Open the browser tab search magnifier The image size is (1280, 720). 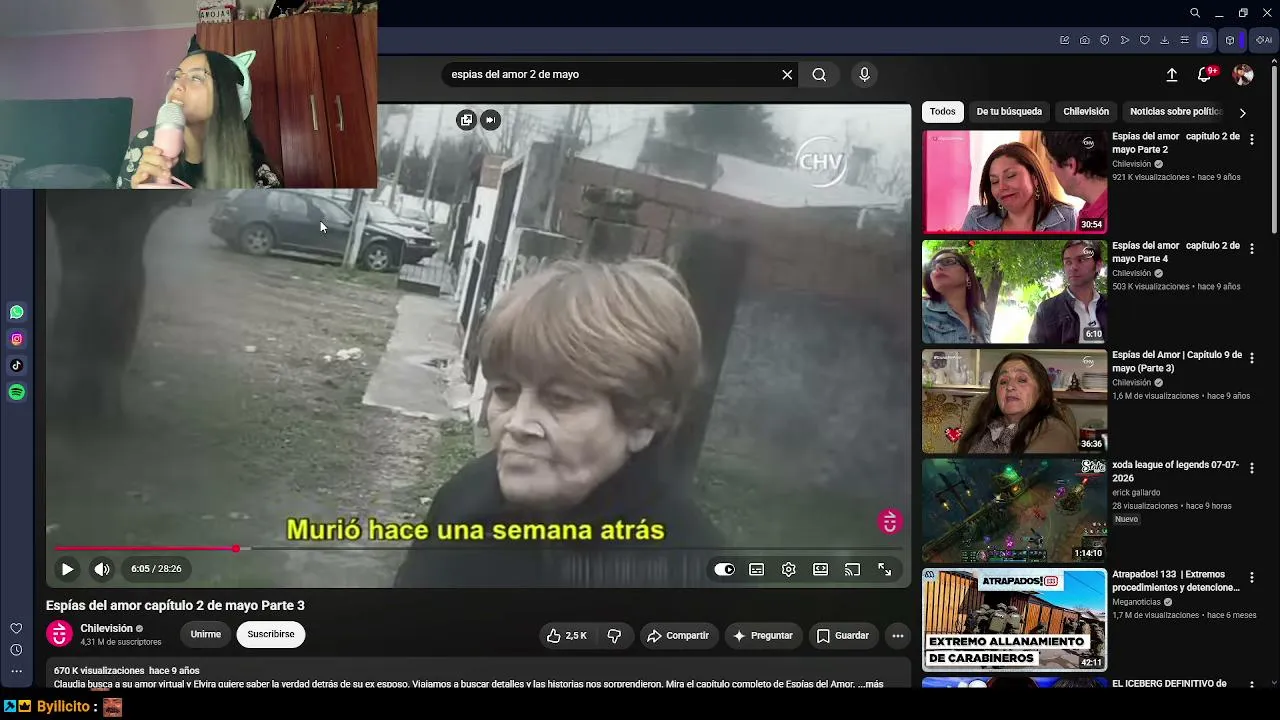tap(1195, 13)
